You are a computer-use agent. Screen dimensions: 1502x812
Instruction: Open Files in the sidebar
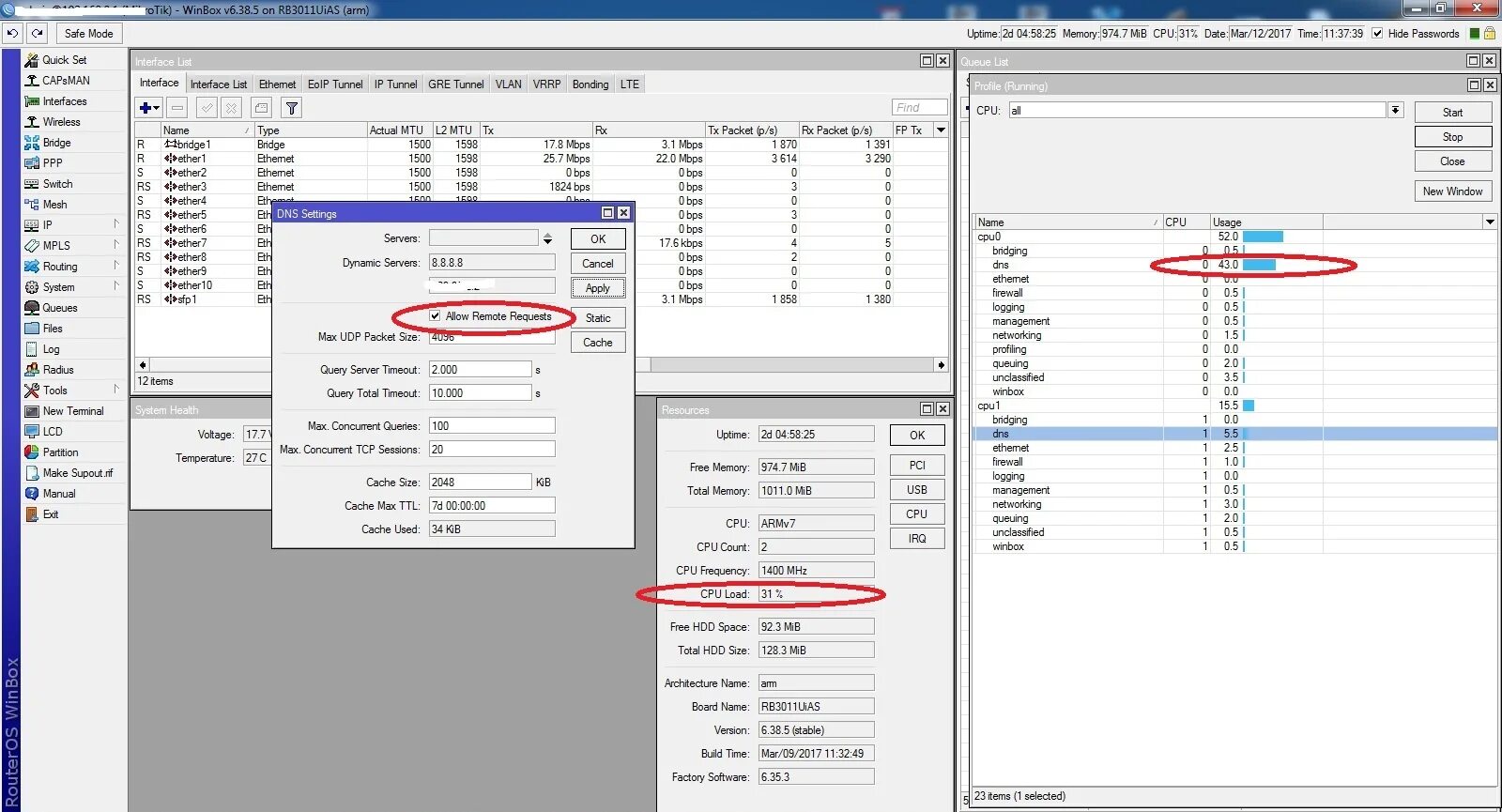[53, 329]
